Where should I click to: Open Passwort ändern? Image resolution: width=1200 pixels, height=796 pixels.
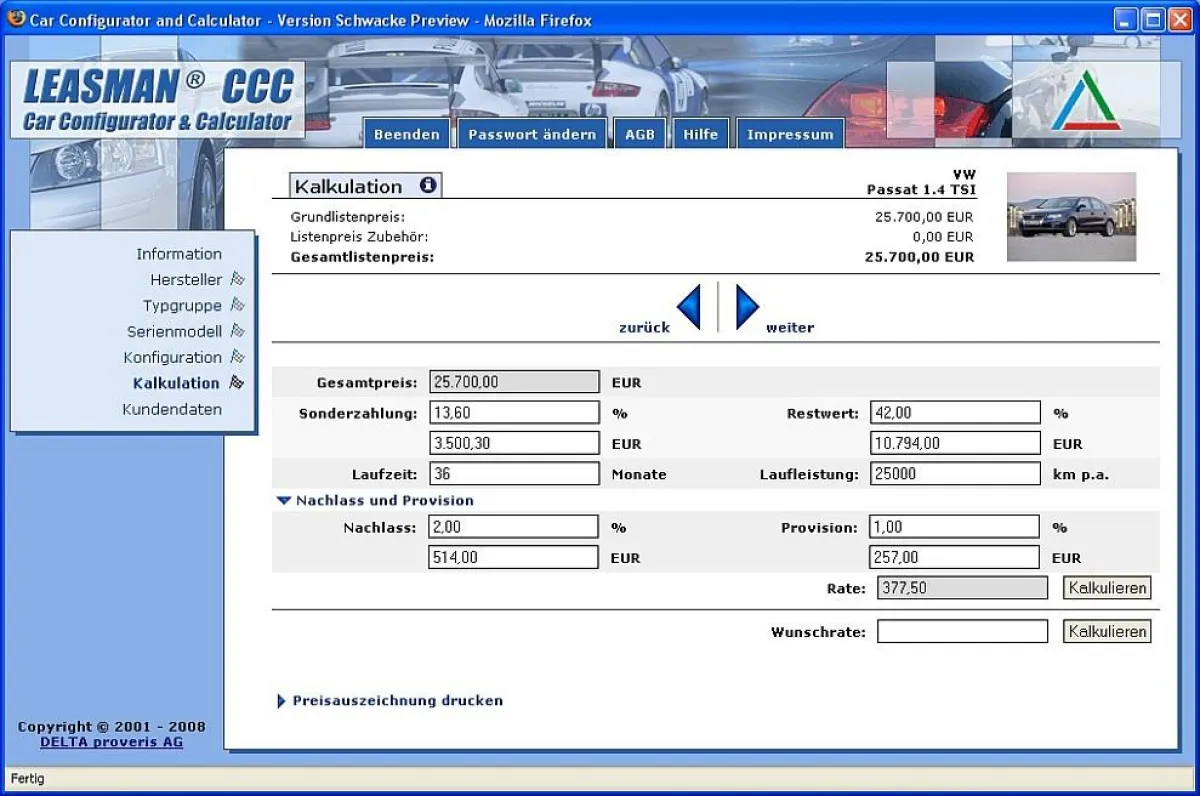pyautogui.click(x=532, y=133)
